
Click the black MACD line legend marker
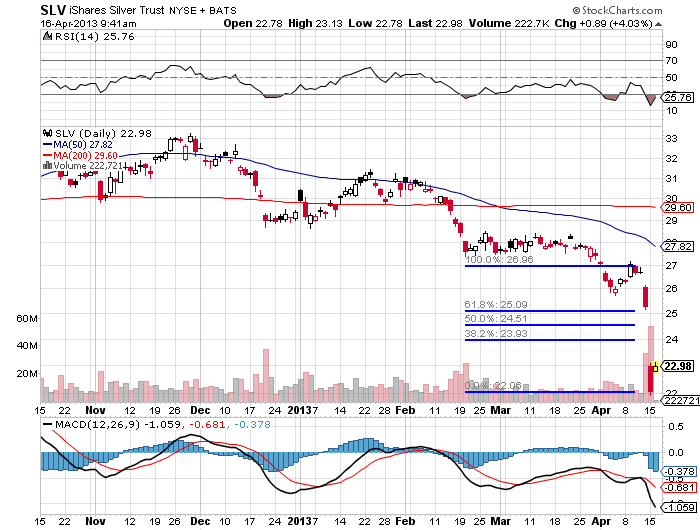47,424
